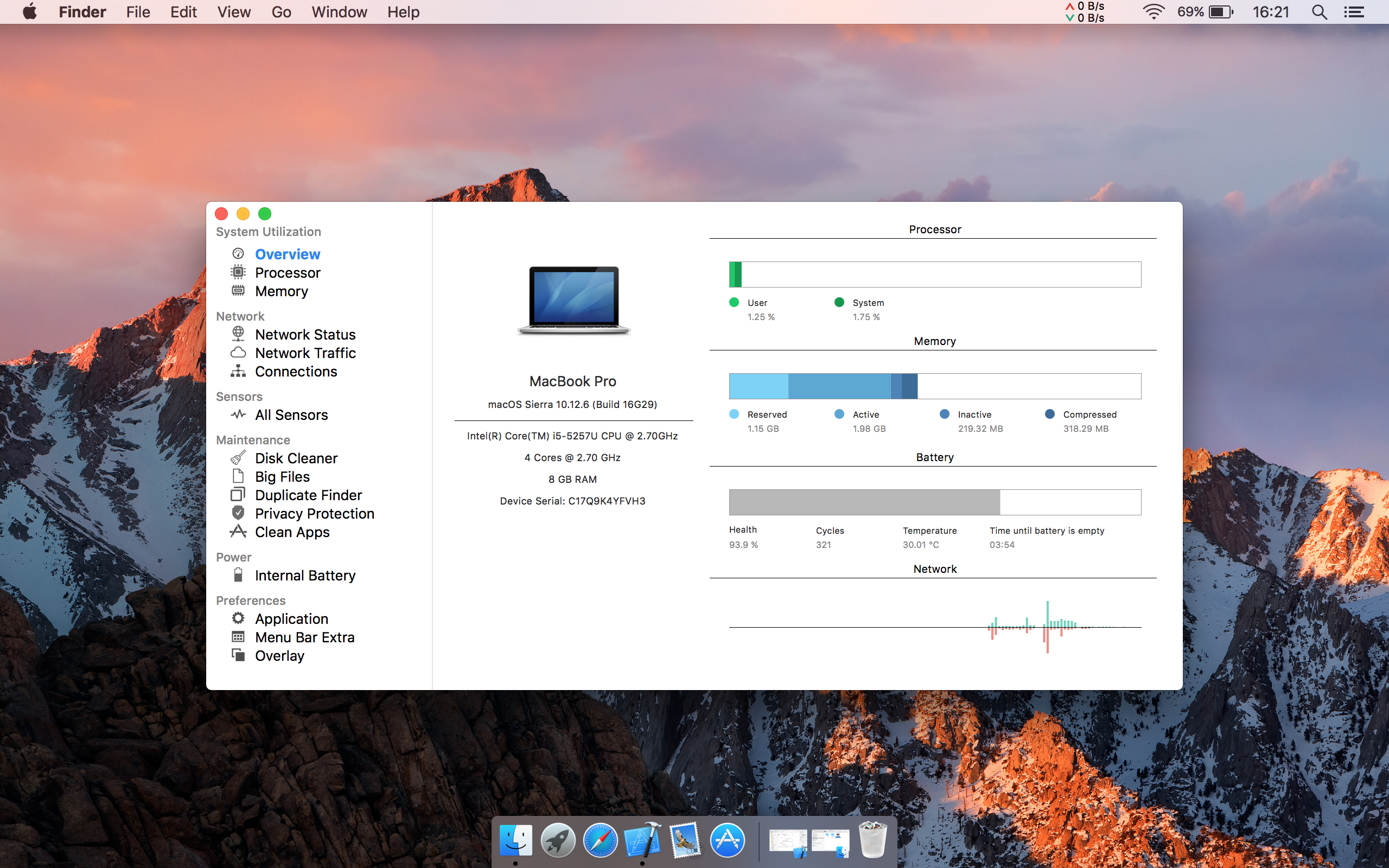Select Processor in the sidebar
The width and height of the screenshot is (1389, 868).
point(288,272)
